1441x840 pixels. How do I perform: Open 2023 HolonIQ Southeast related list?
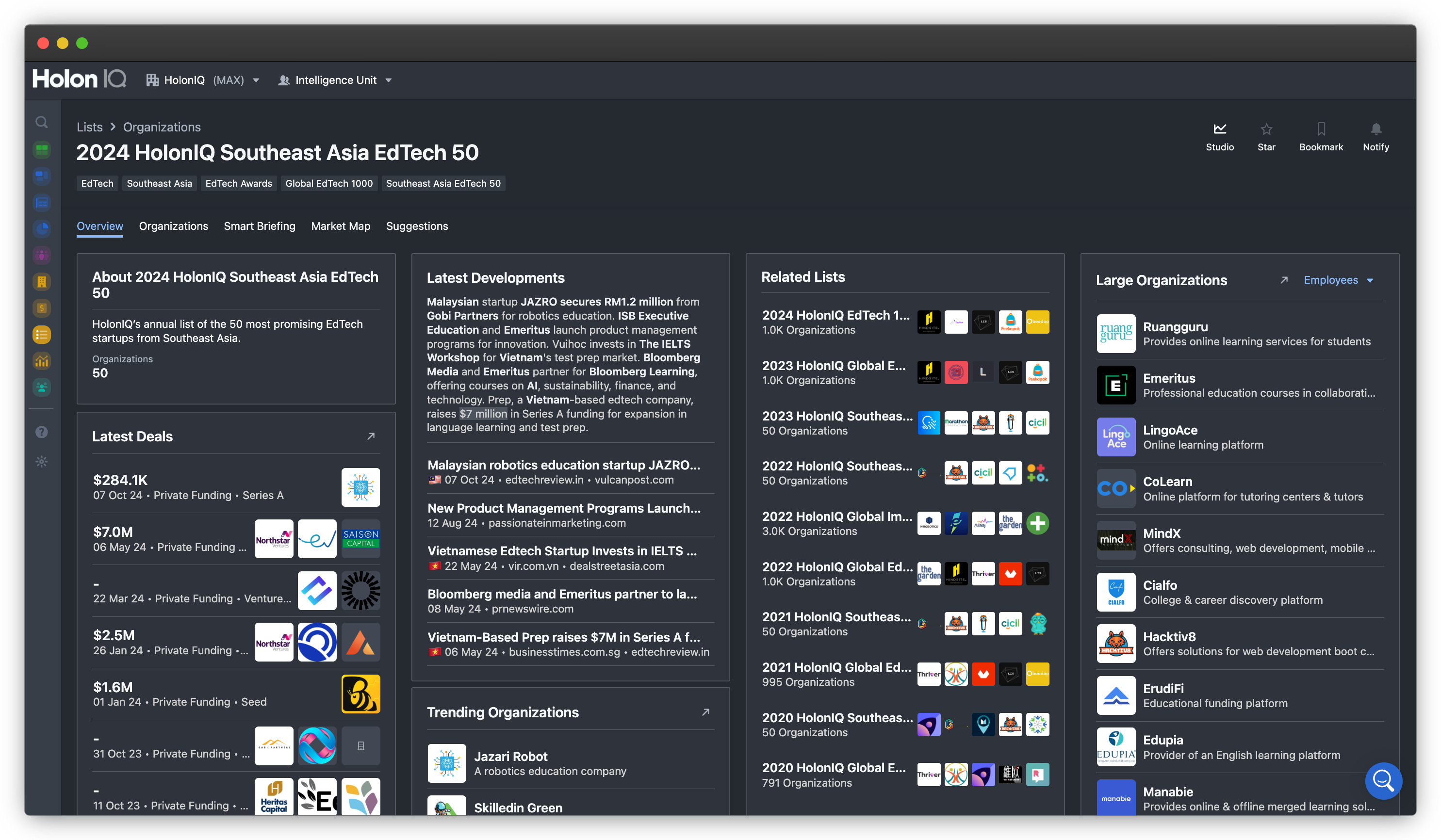click(x=904, y=423)
